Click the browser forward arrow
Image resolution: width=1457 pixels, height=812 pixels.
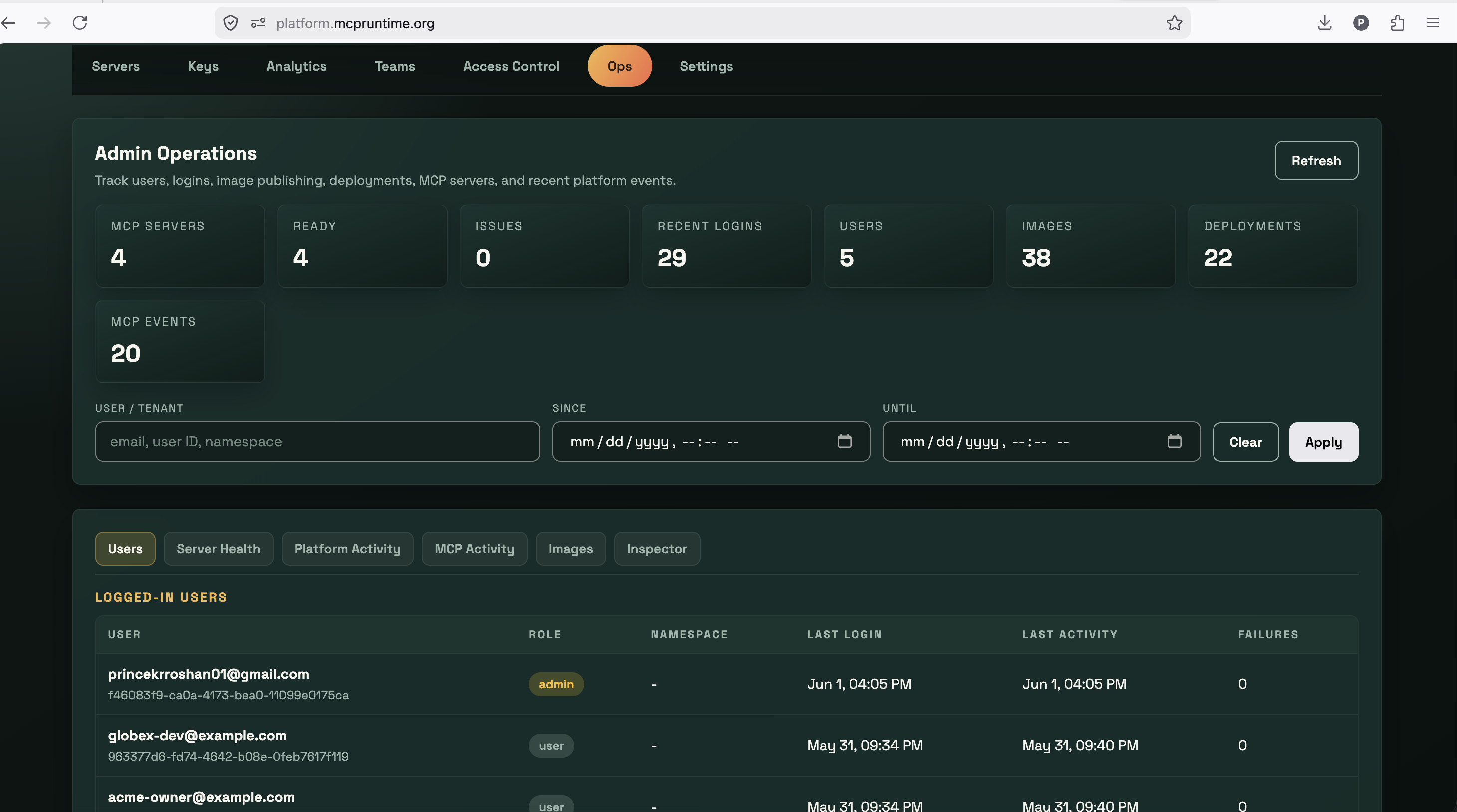pos(43,23)
